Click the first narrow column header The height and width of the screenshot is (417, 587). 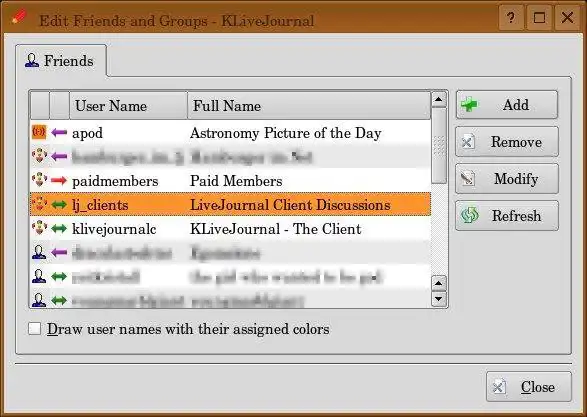pos(40,106)
